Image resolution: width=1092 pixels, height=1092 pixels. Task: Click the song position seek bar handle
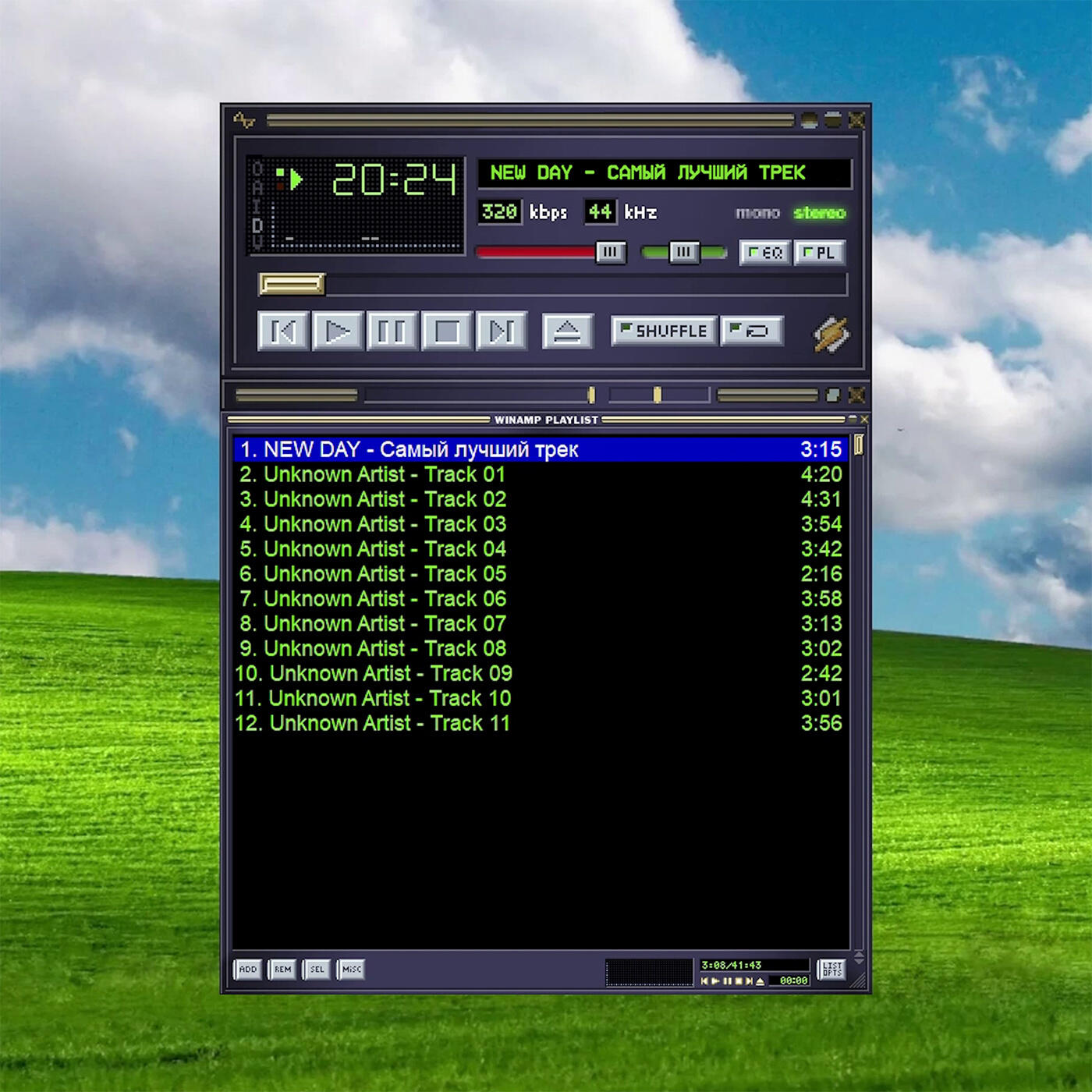(292, 284)
